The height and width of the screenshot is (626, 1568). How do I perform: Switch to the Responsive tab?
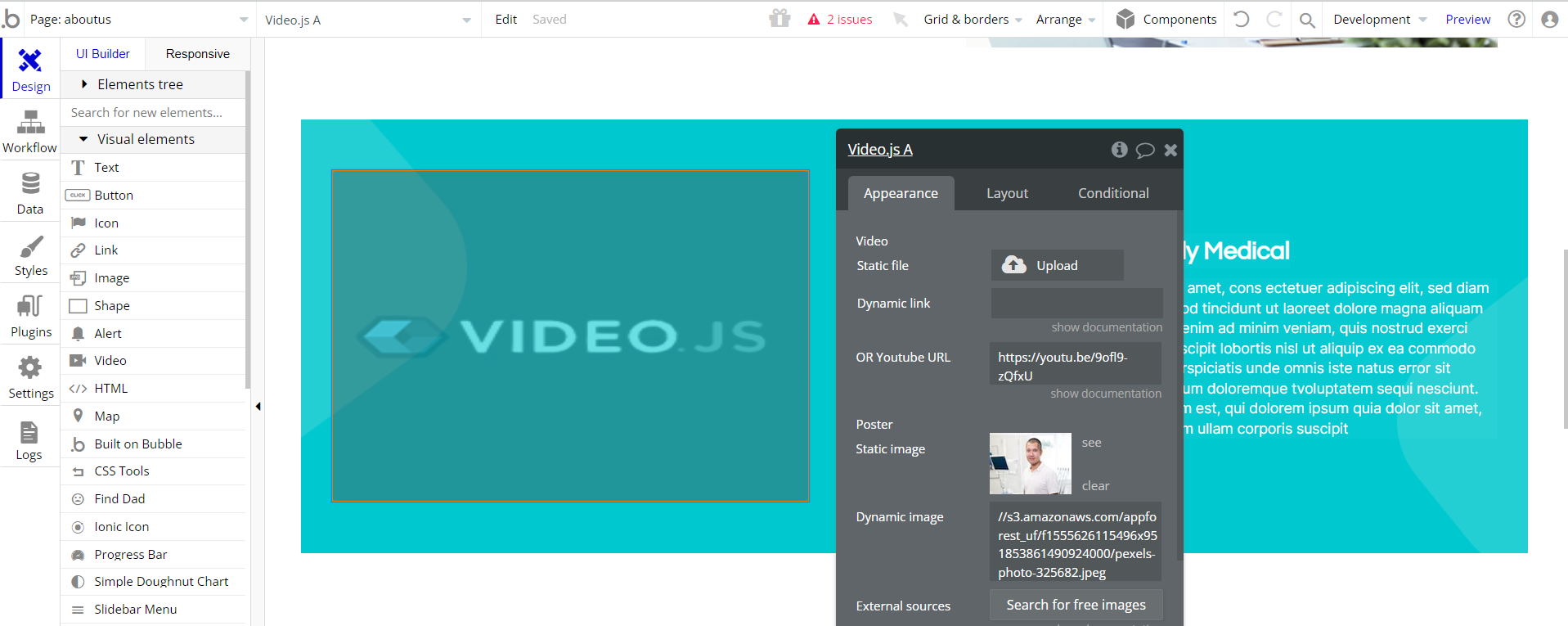pos(198,54)
